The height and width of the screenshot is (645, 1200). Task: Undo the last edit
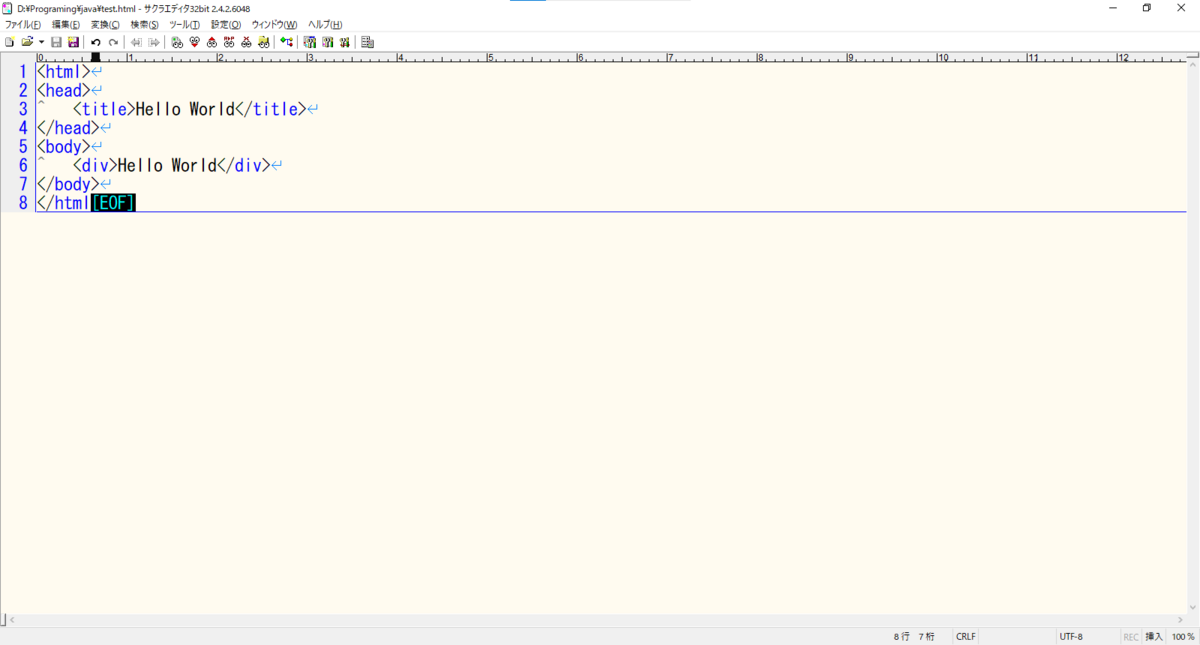coord(96,42)
